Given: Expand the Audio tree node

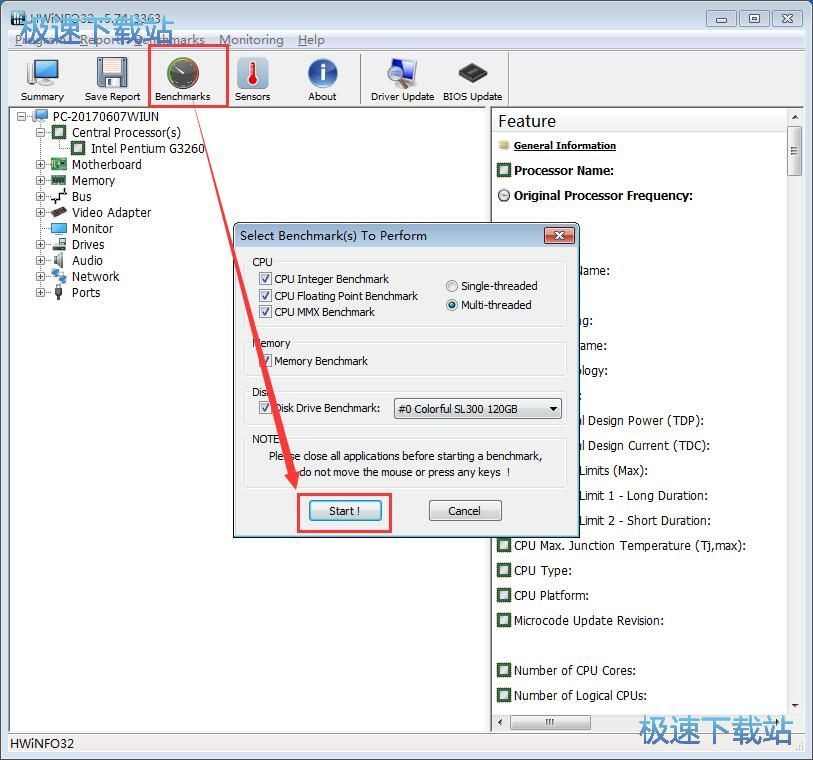Looking at the screenshot, I should click(x=40, y=260).
